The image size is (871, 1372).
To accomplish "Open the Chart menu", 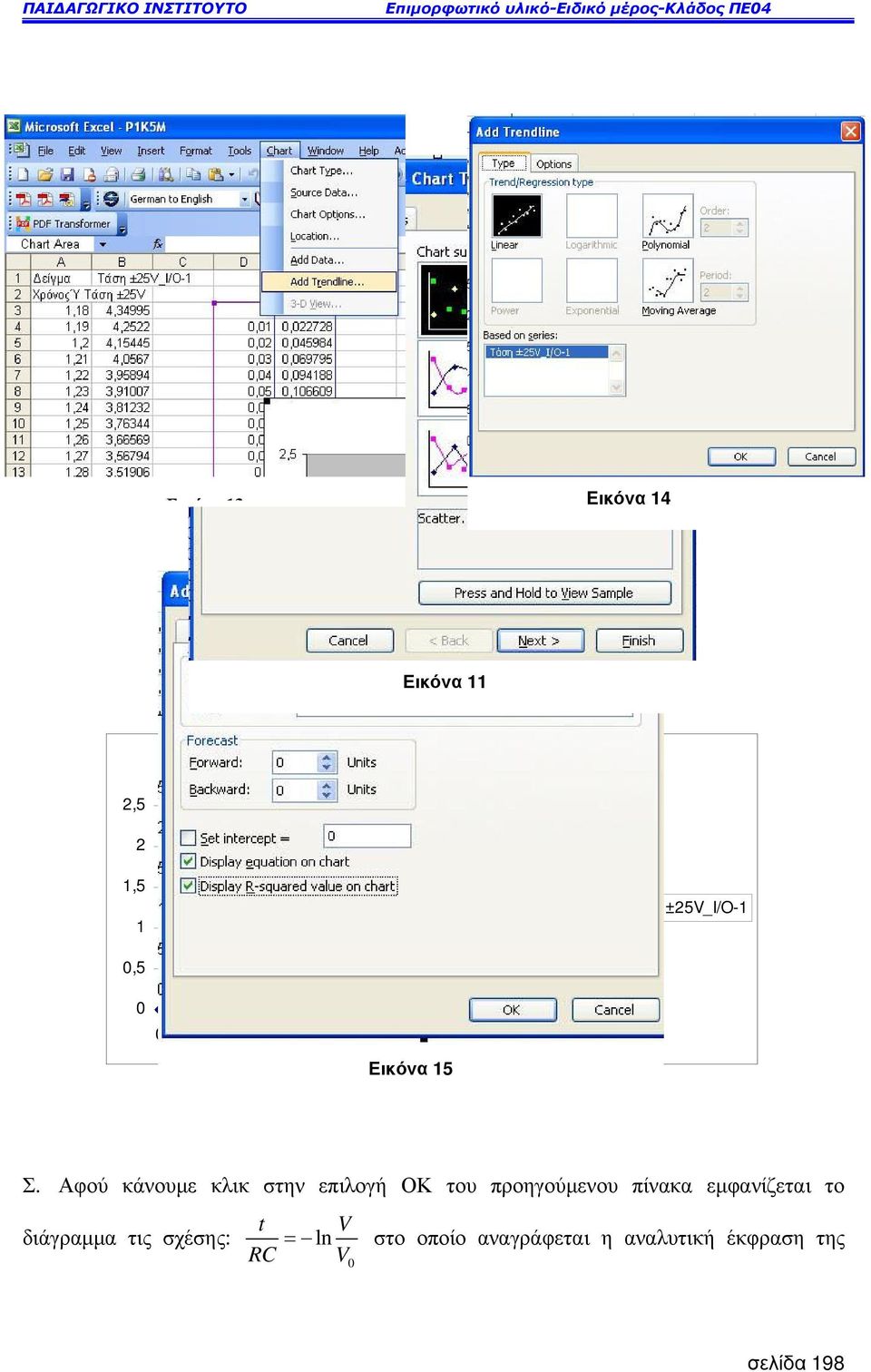I will coord(279,151).
